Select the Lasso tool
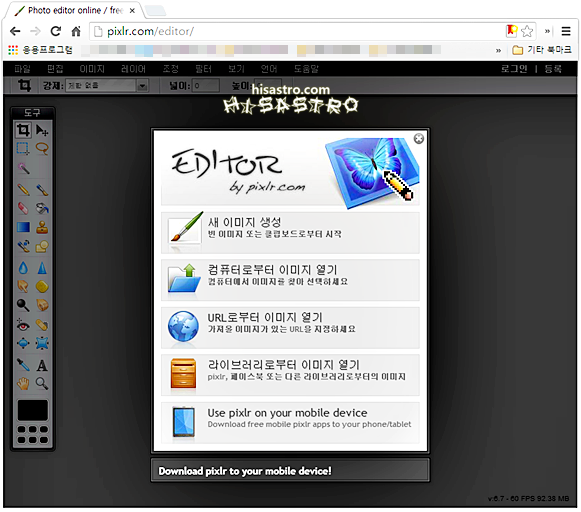The width and height of the screenshot is (581, 512). pyautogui.click(x=42, y=149)
